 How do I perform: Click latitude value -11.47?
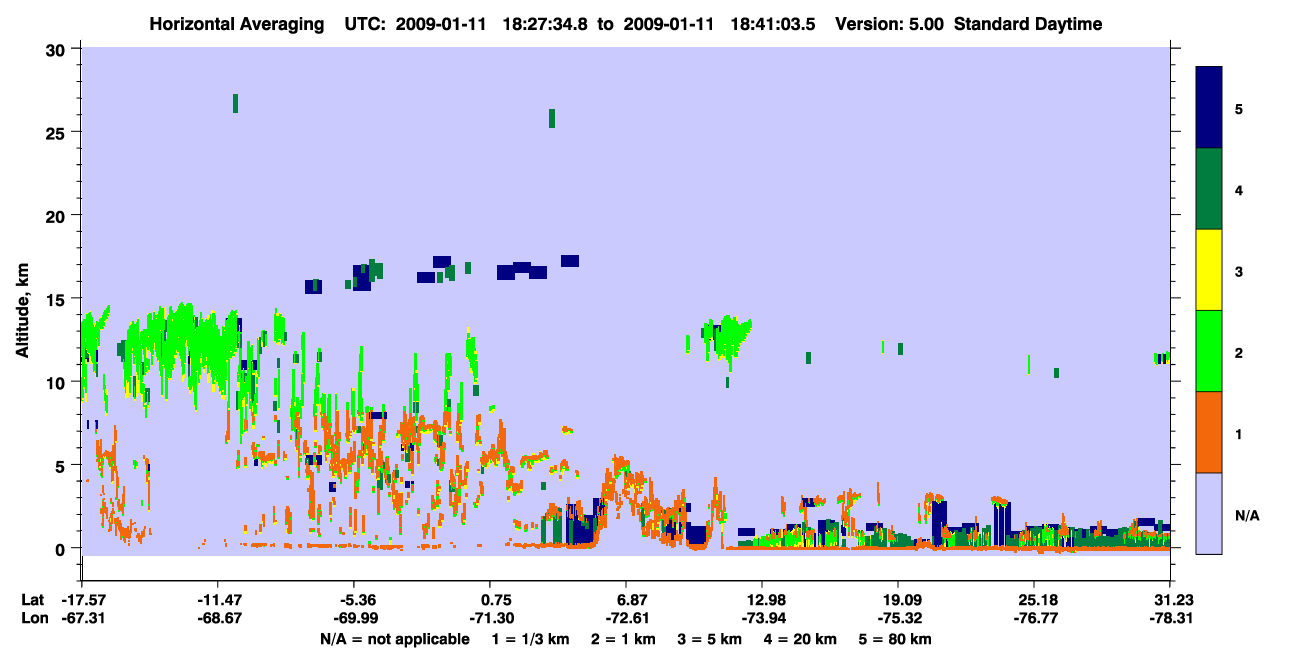click(217, 600)
